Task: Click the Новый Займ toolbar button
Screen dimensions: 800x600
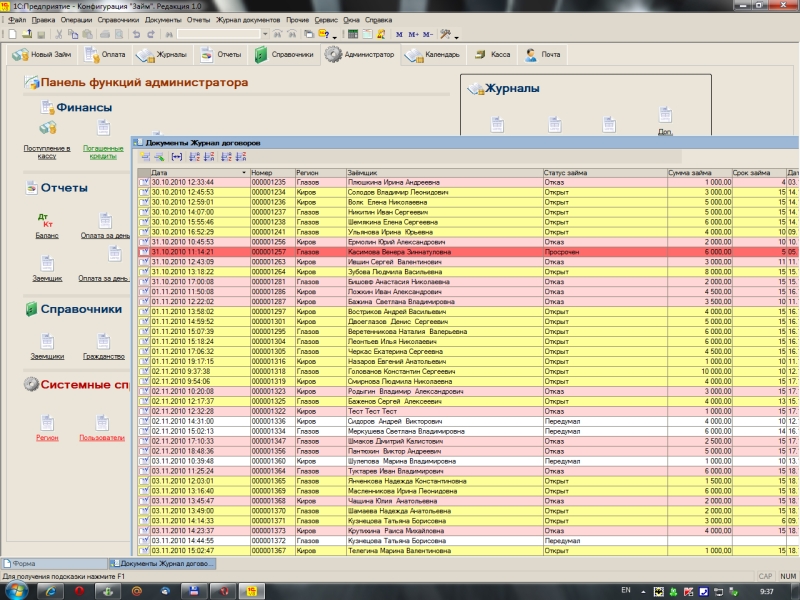Action: pos(41,55)
